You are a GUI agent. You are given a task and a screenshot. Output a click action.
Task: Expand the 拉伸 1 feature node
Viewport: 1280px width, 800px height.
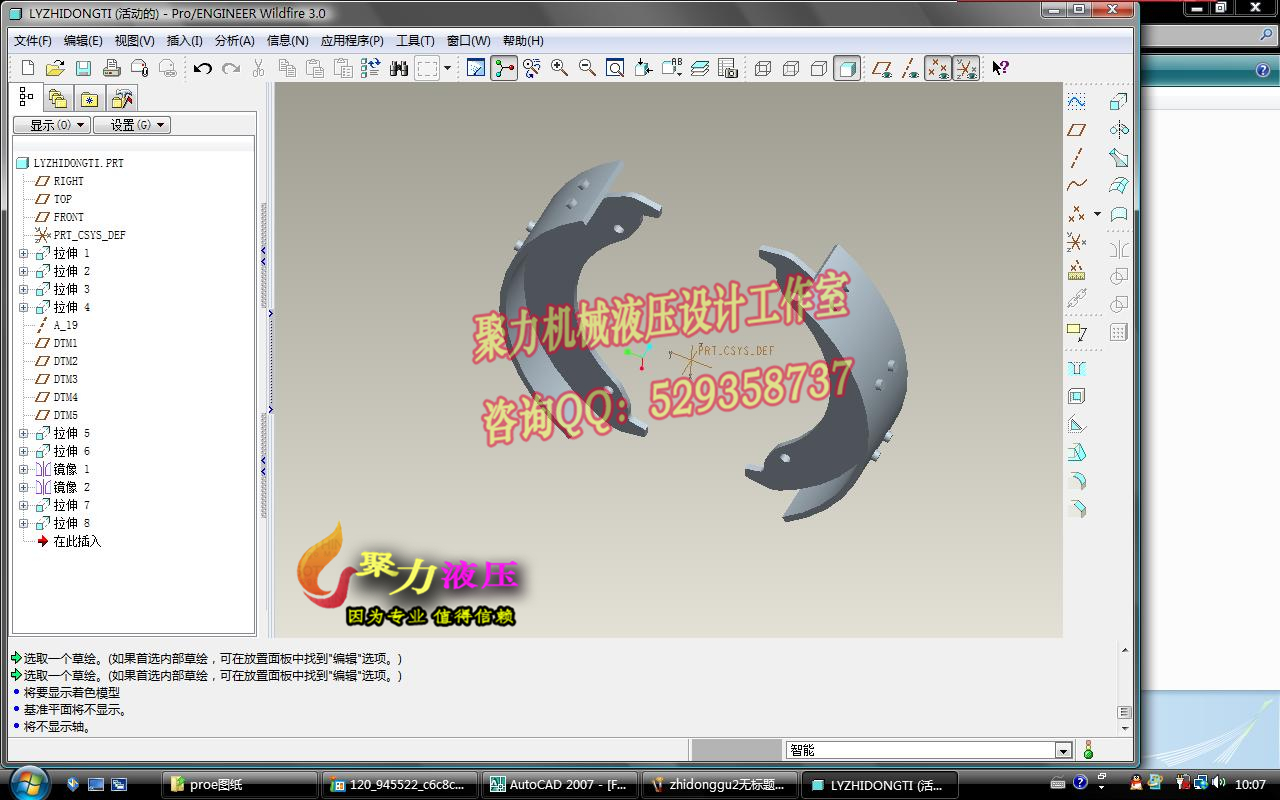pos(22,253)
